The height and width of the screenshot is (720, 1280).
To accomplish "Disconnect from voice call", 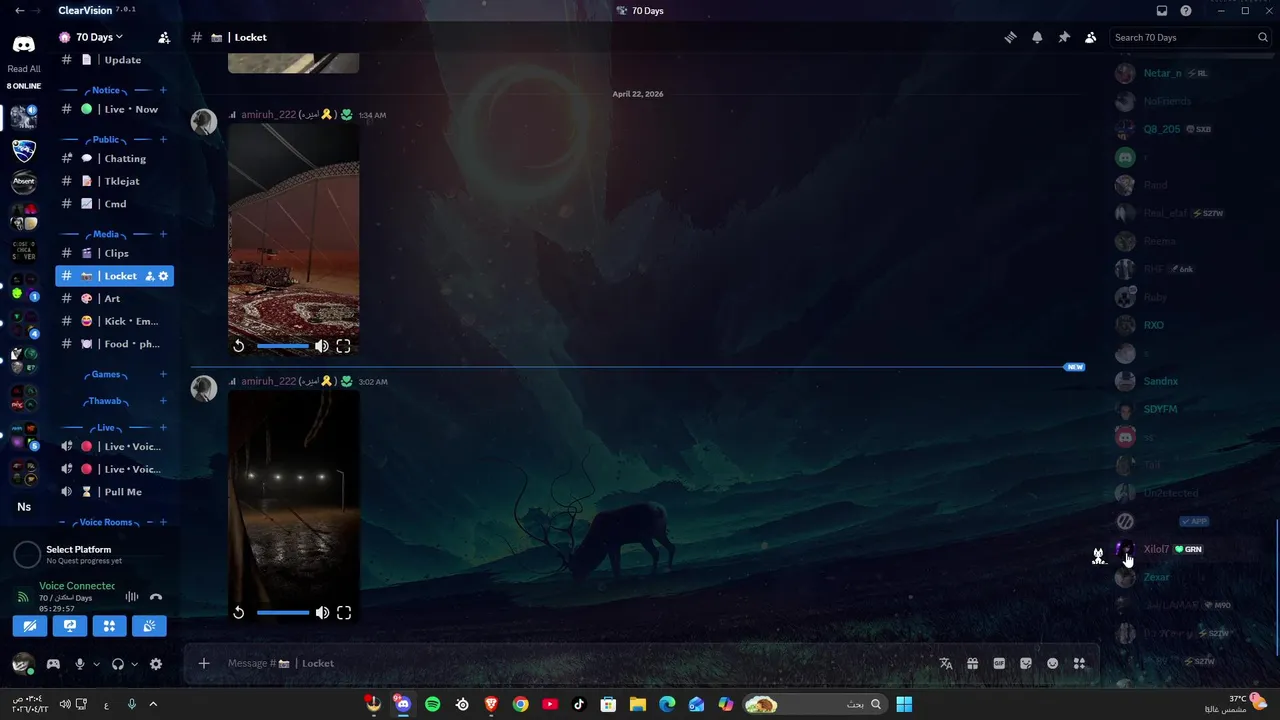I will coord(156,597).
